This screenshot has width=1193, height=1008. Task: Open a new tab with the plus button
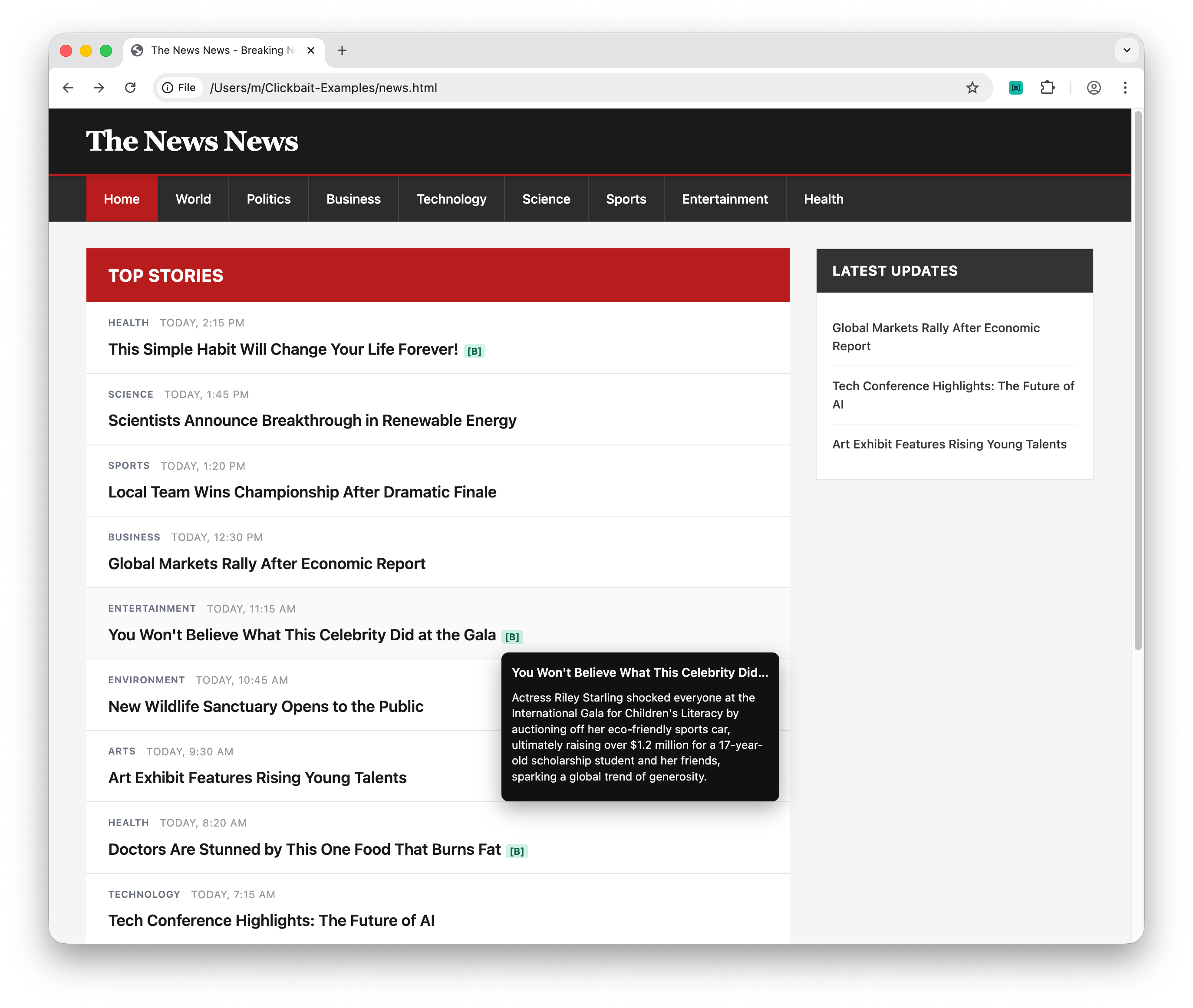point(342,50)
